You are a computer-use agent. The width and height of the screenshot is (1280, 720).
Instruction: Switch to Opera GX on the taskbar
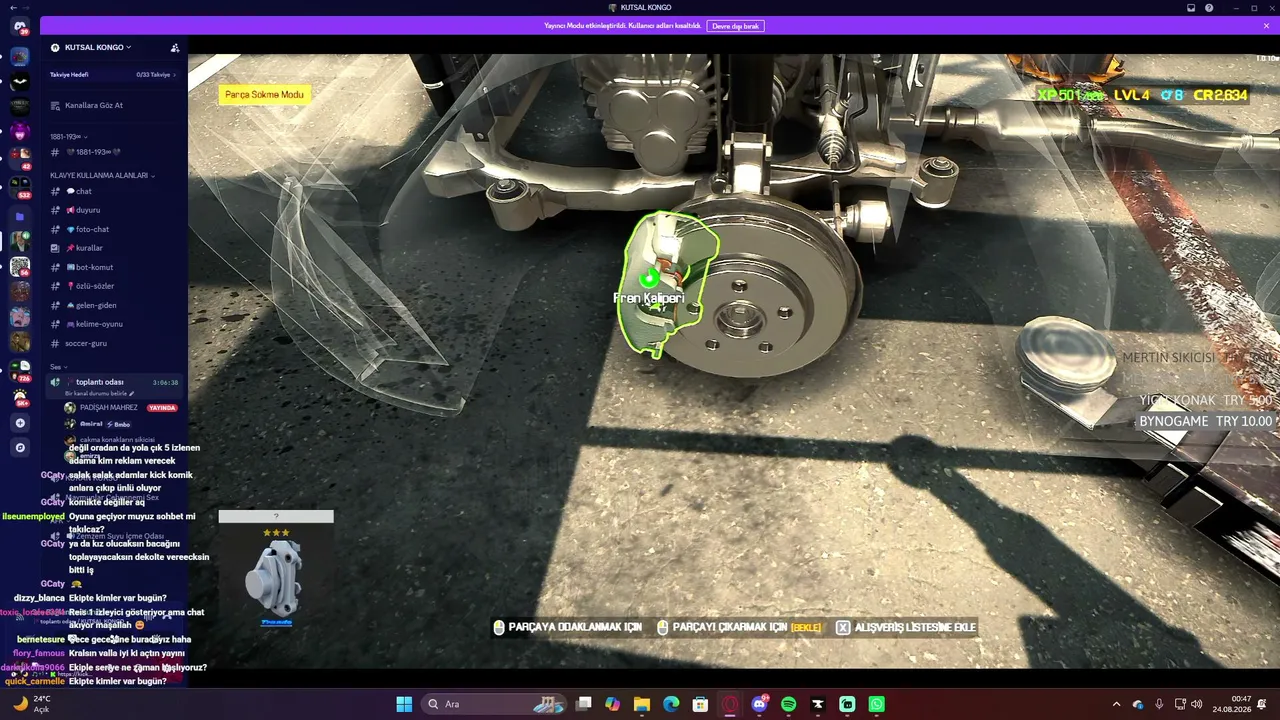point(730,704)
